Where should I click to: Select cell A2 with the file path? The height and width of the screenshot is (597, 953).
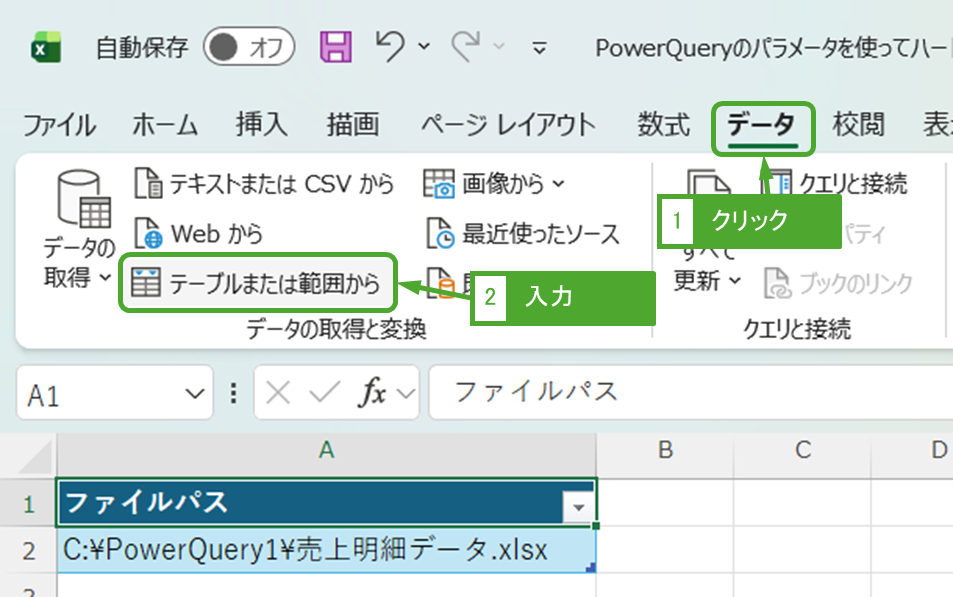click(x=326, y=550)
